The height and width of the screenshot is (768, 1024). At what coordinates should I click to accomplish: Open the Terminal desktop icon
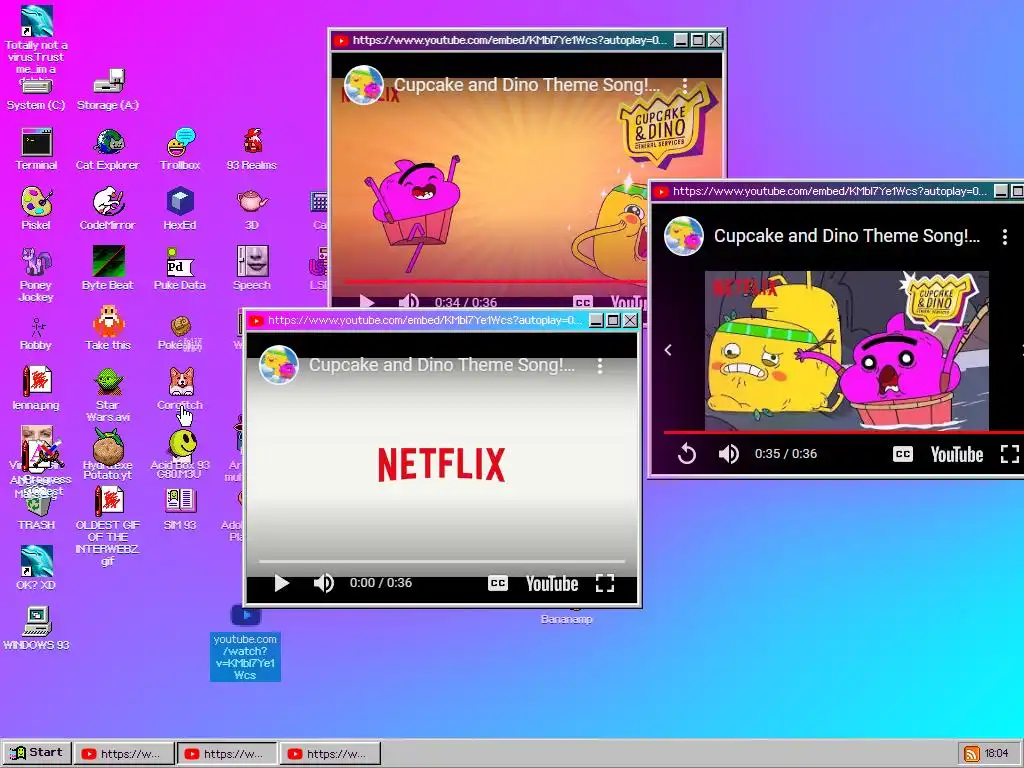click(37, 149)
